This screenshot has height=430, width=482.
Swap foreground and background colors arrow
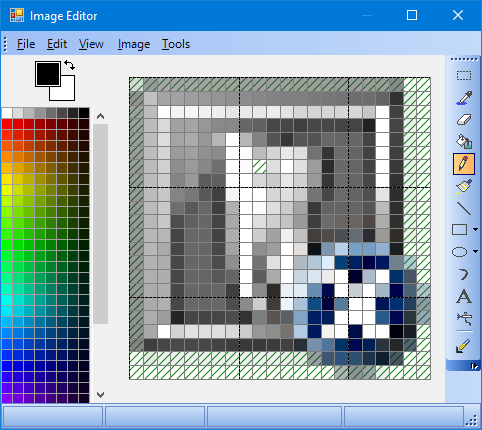click(69, 65)
